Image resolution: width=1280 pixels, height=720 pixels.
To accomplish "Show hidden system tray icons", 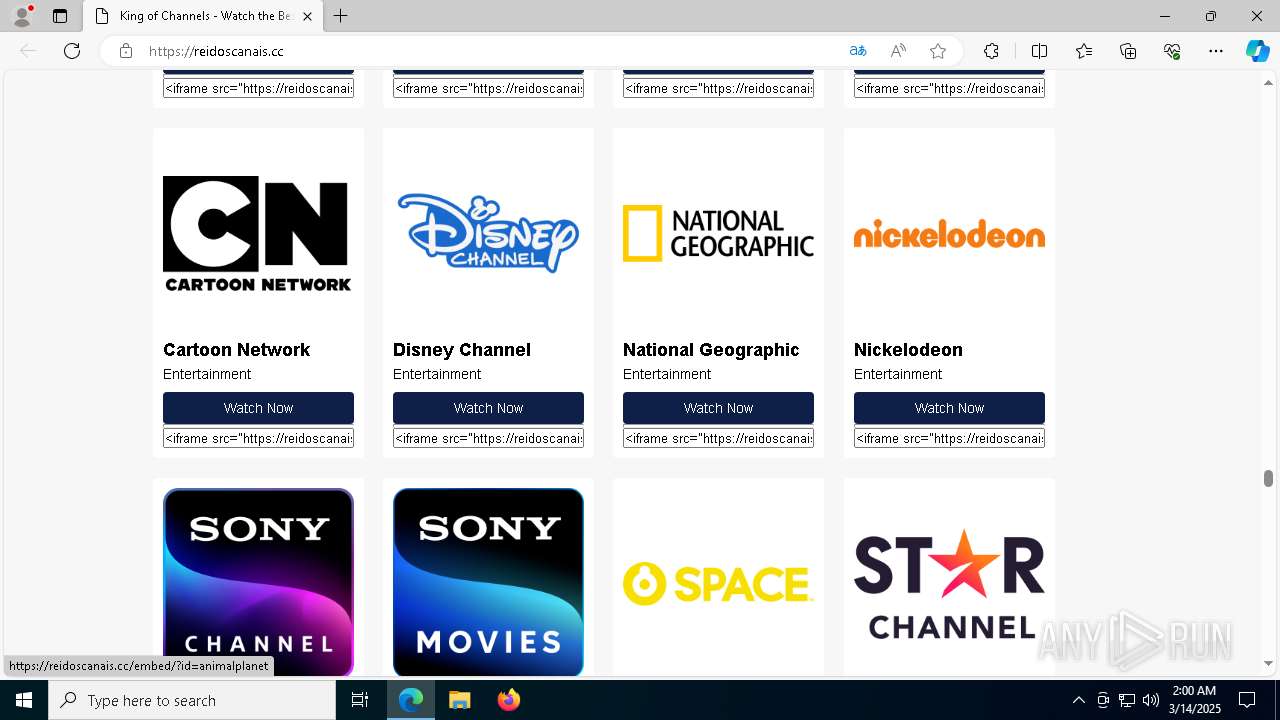I will (1078, 700).
